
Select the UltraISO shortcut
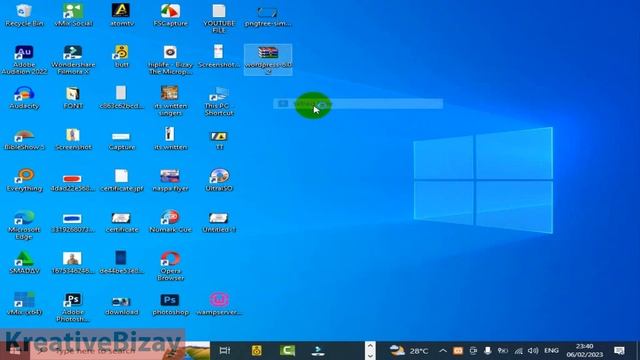219,180
